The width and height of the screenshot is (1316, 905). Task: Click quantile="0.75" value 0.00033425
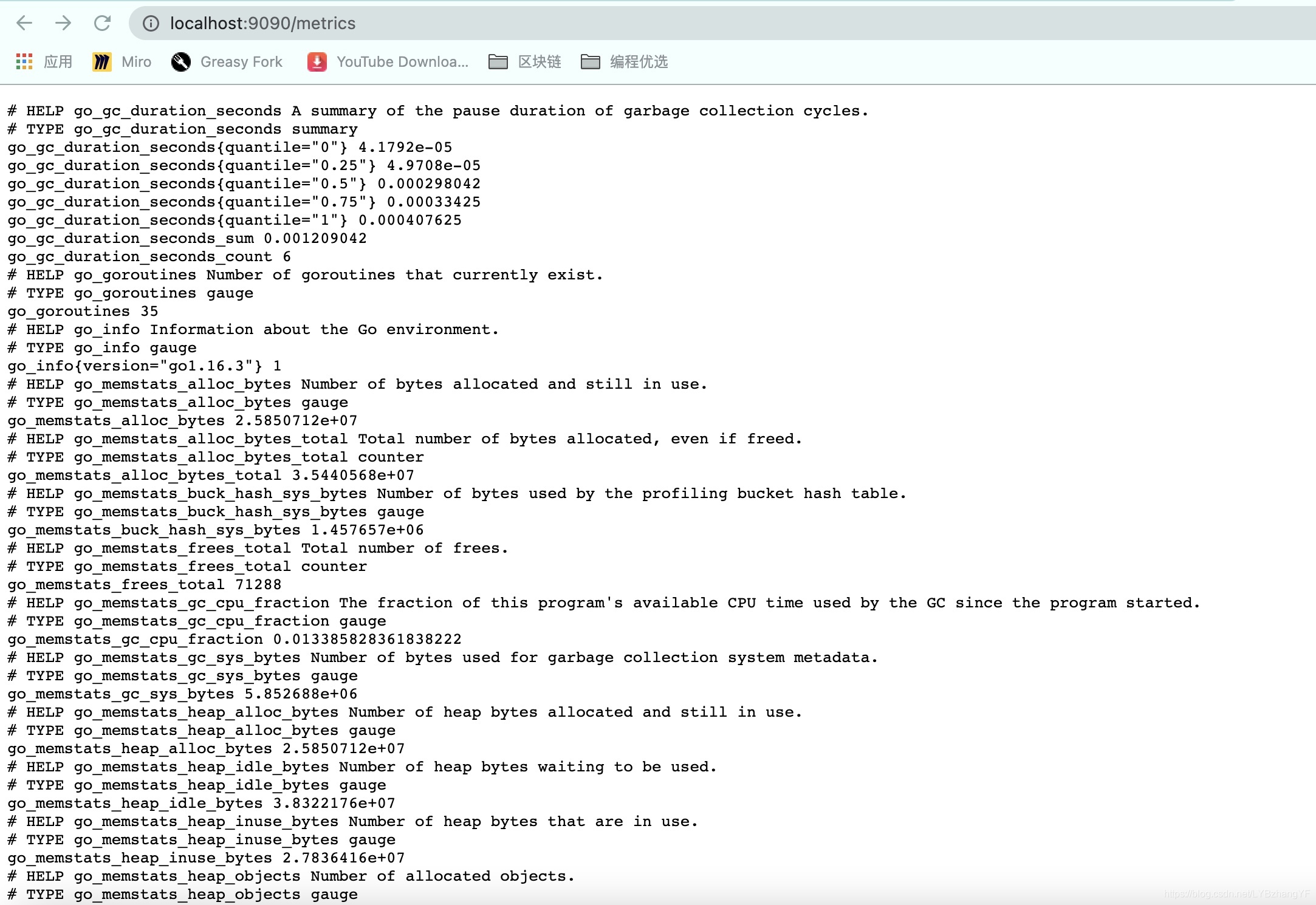[x=434, y=202]
